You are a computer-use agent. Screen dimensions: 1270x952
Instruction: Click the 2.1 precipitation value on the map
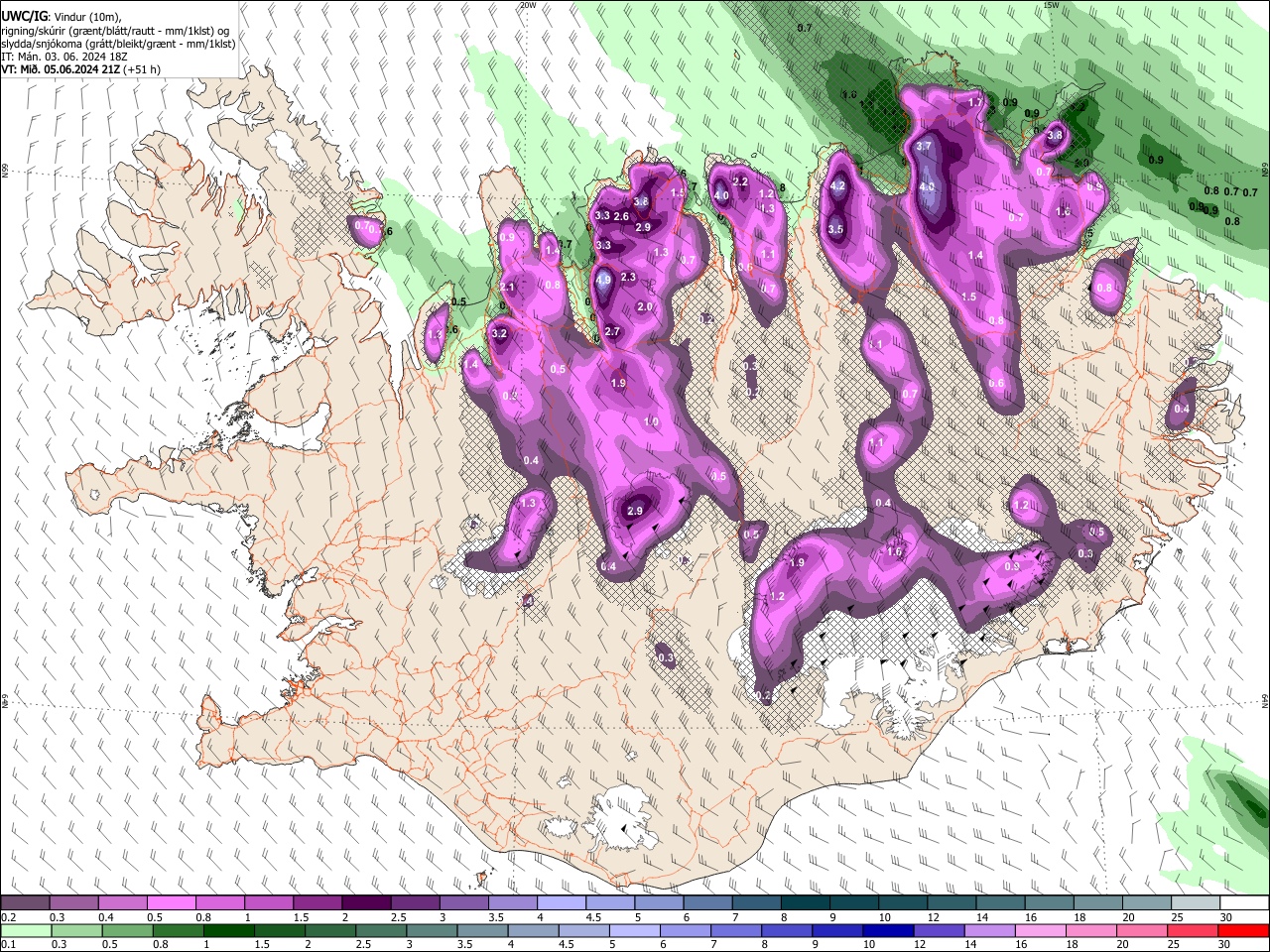508,288
